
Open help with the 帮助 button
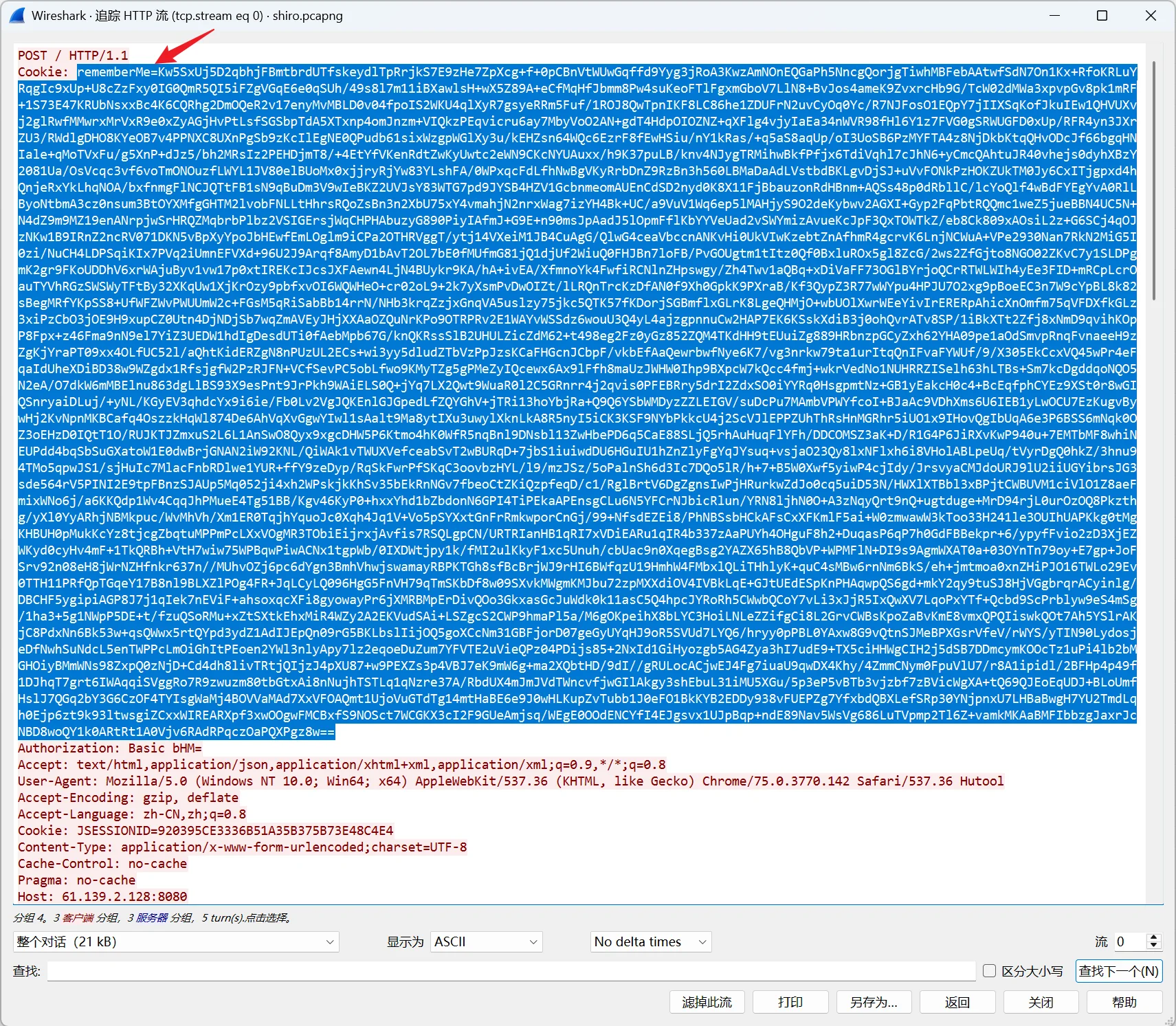pyautogui.click(x=1124, y=1002)
